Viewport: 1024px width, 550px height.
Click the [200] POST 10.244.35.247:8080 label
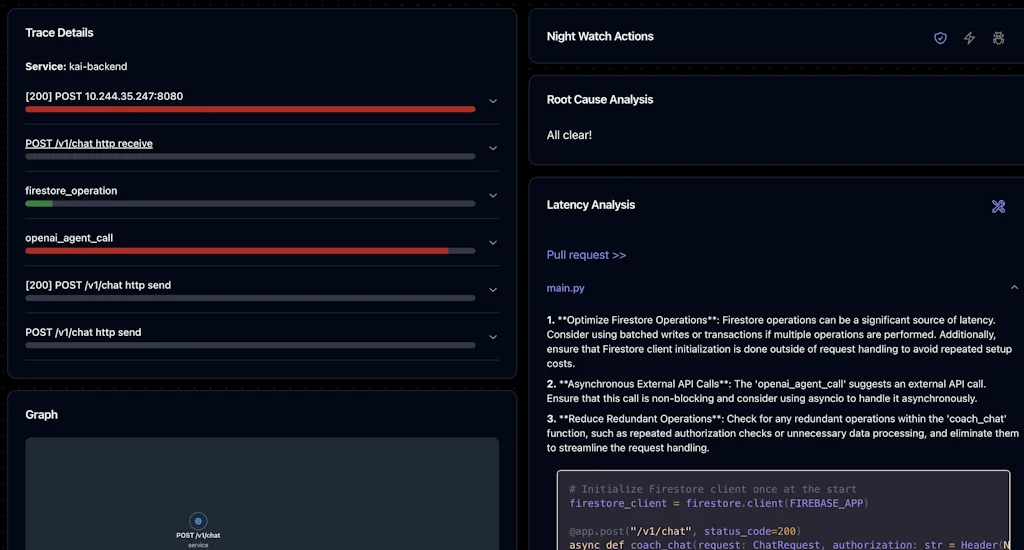tap(104, 96)
